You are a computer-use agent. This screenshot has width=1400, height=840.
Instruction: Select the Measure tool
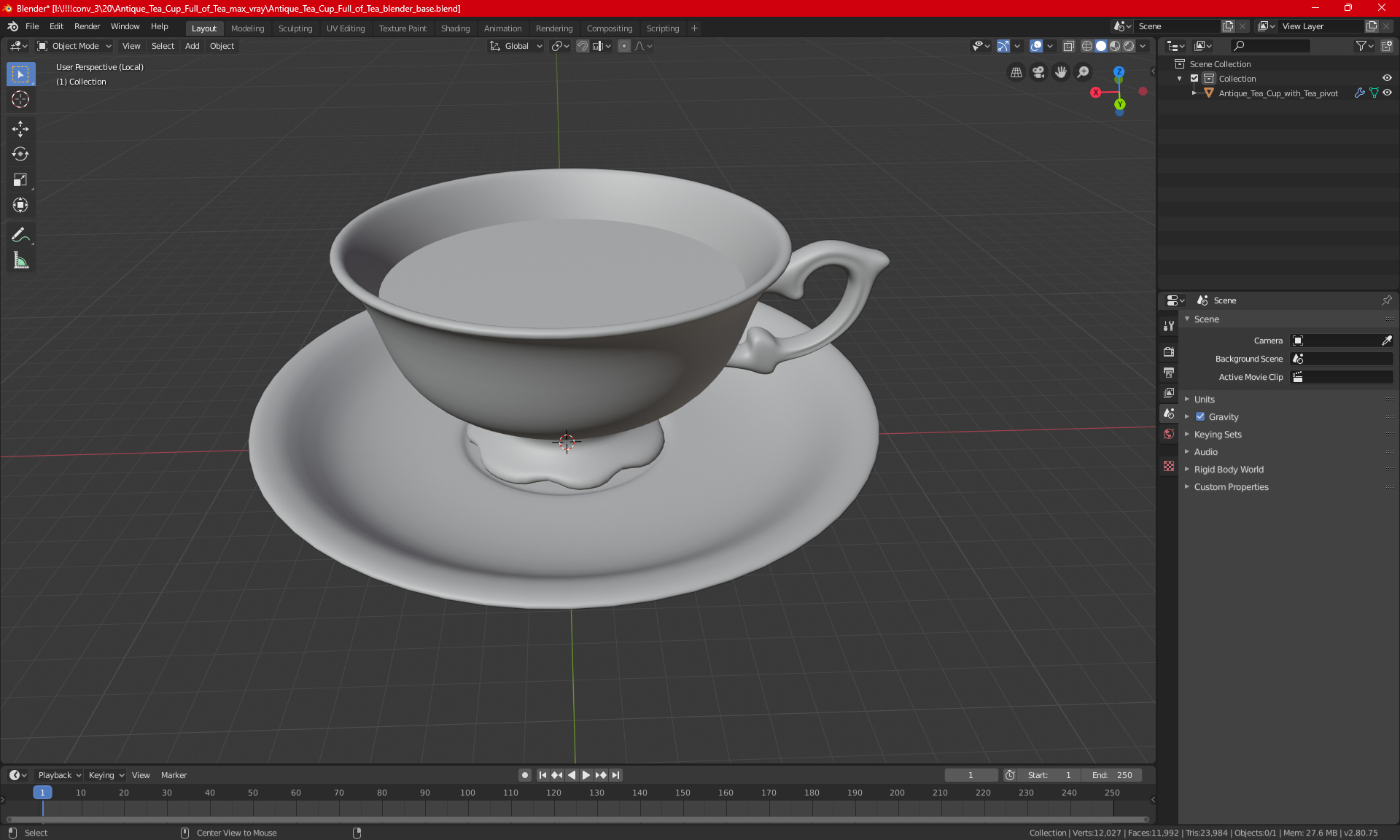[x=20, y=260]
